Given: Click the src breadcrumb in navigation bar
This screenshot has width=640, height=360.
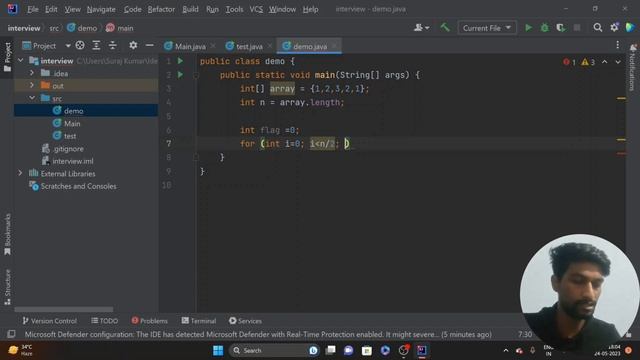Looking at the screenshot, I should pos(54,28).
